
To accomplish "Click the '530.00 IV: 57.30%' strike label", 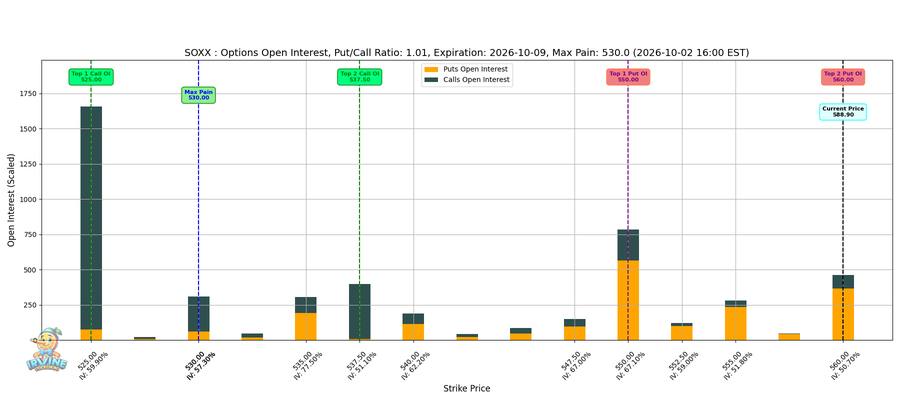I will pos(199,365).
